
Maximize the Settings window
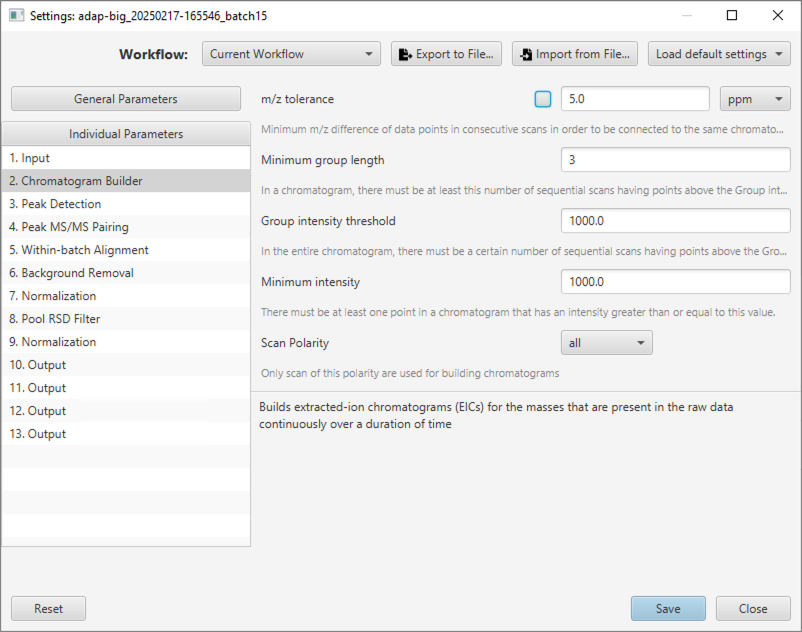click(732, 15)
